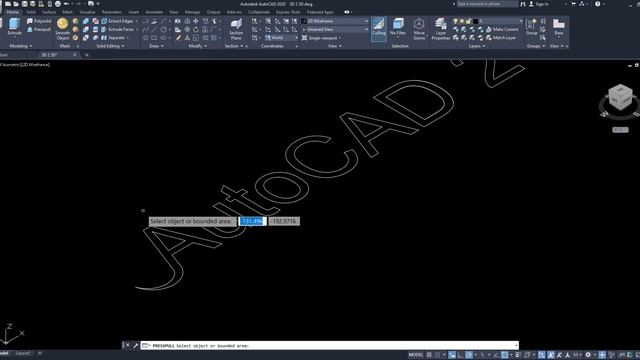Screen dimensions: 640x360
Task: Open the Help question mark icon
Action: pyautogui.click(x=598, y=4)
